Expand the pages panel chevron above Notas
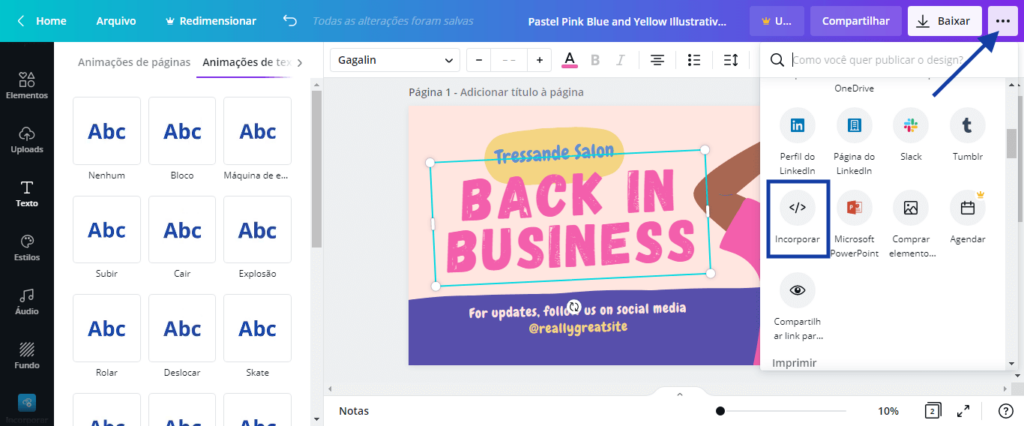The width and height of the screenshot is (1024, 426). click(679, 394)
